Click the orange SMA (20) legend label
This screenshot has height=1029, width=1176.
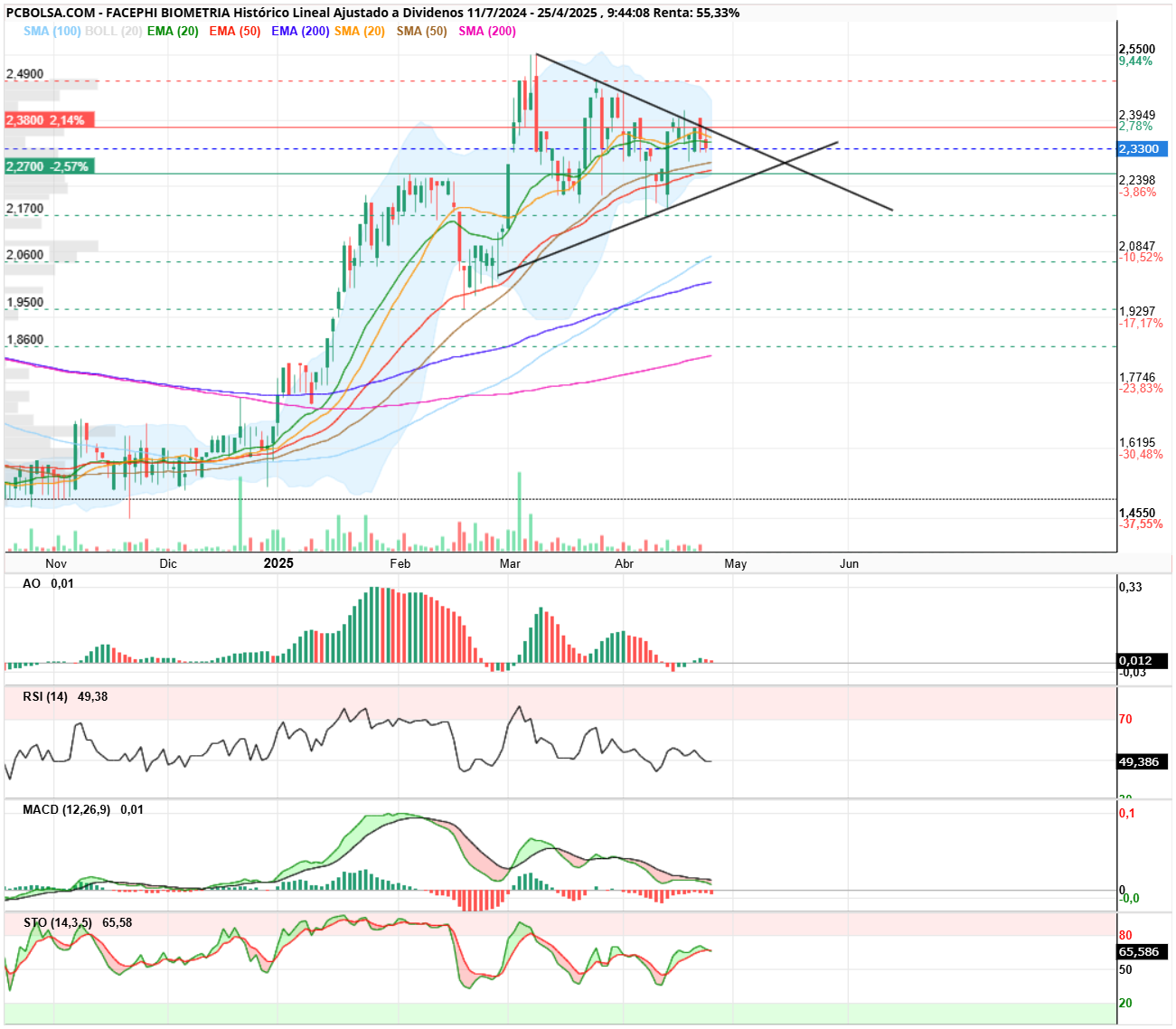tap(360, 31)
